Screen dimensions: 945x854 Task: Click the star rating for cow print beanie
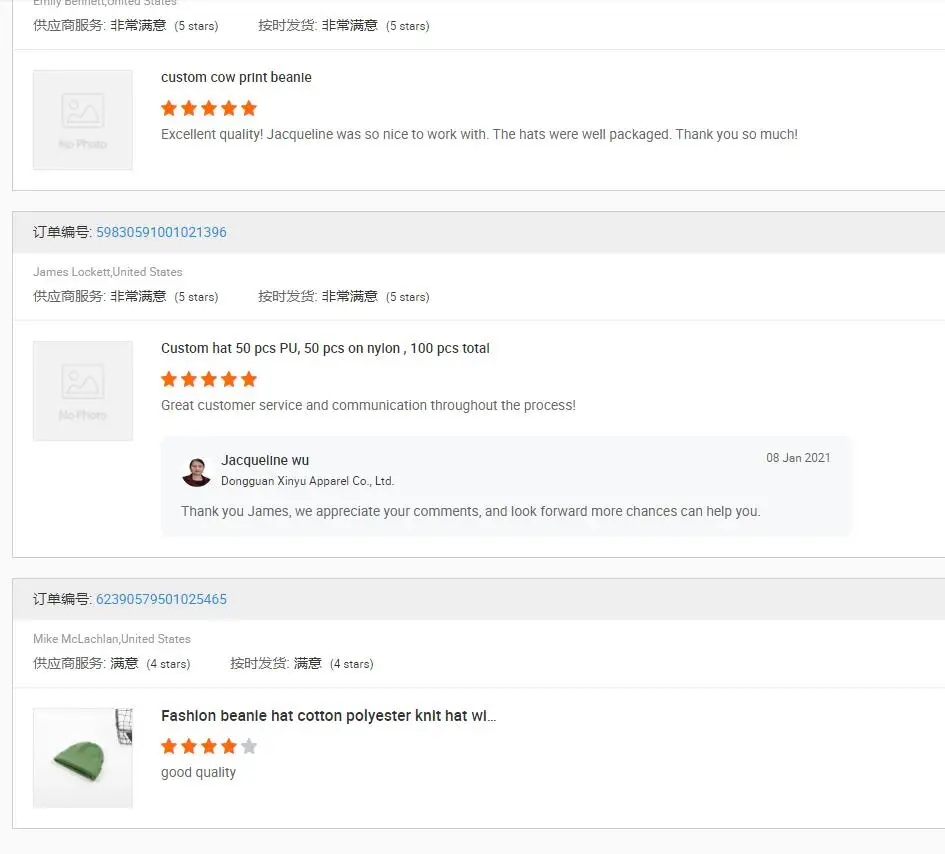click(x=209, y=108)
